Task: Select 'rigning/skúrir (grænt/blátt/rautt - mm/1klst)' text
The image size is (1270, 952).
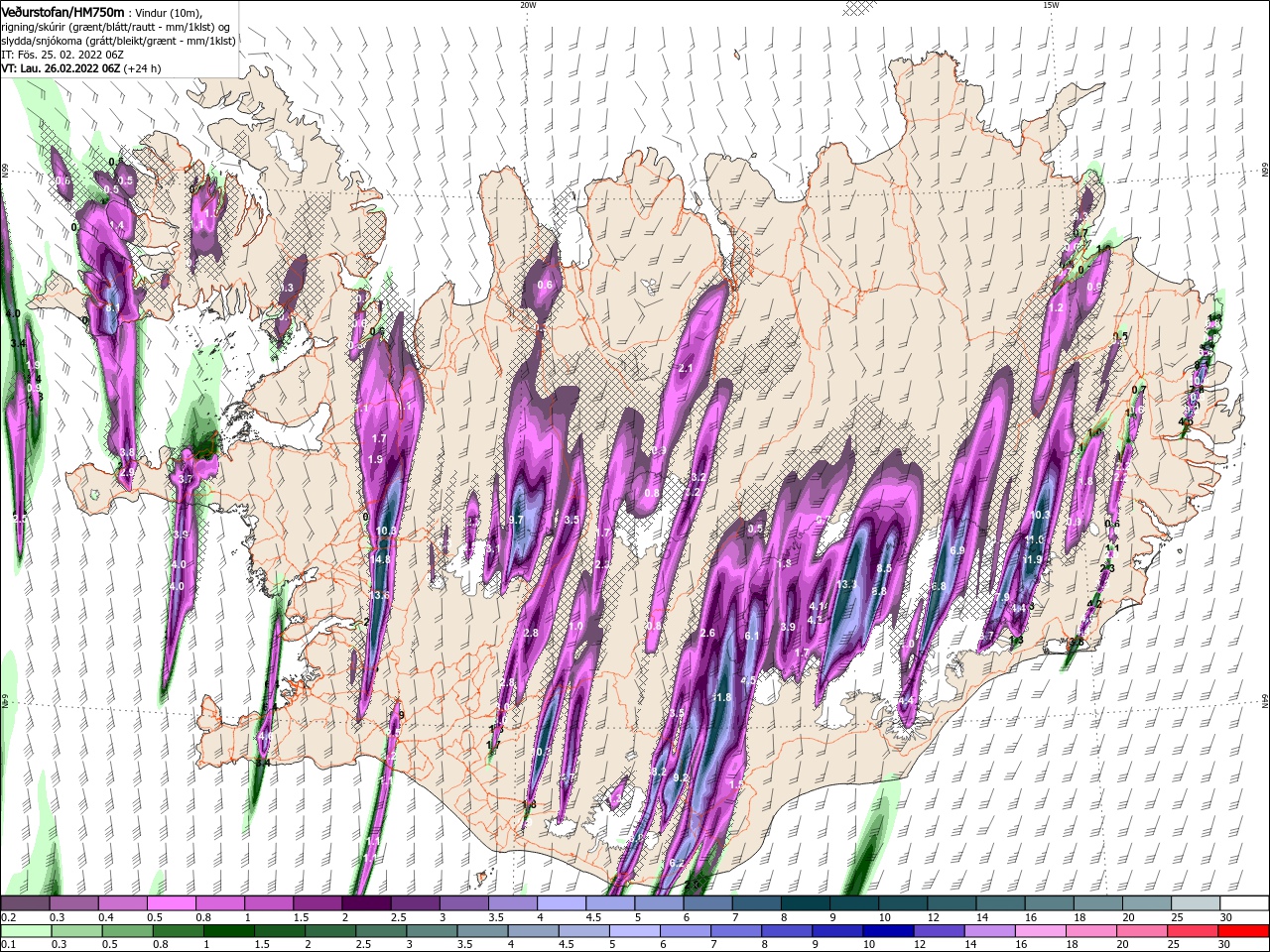Action: pos(106,28)
